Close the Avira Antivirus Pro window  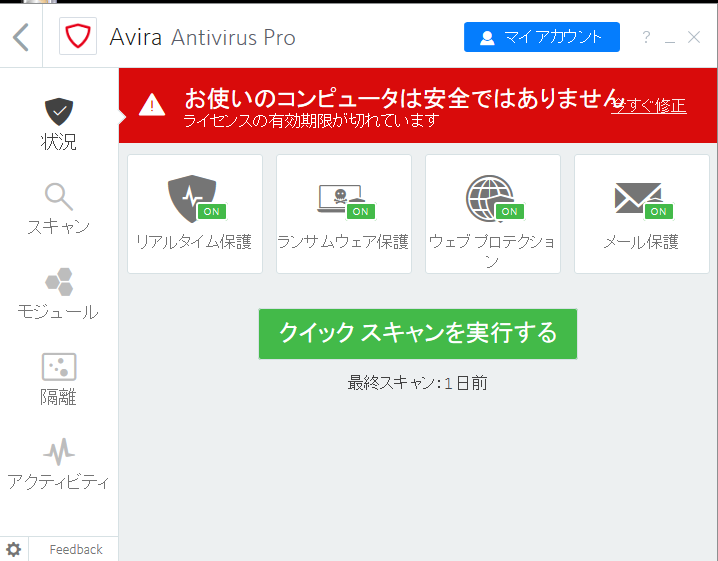694,37
